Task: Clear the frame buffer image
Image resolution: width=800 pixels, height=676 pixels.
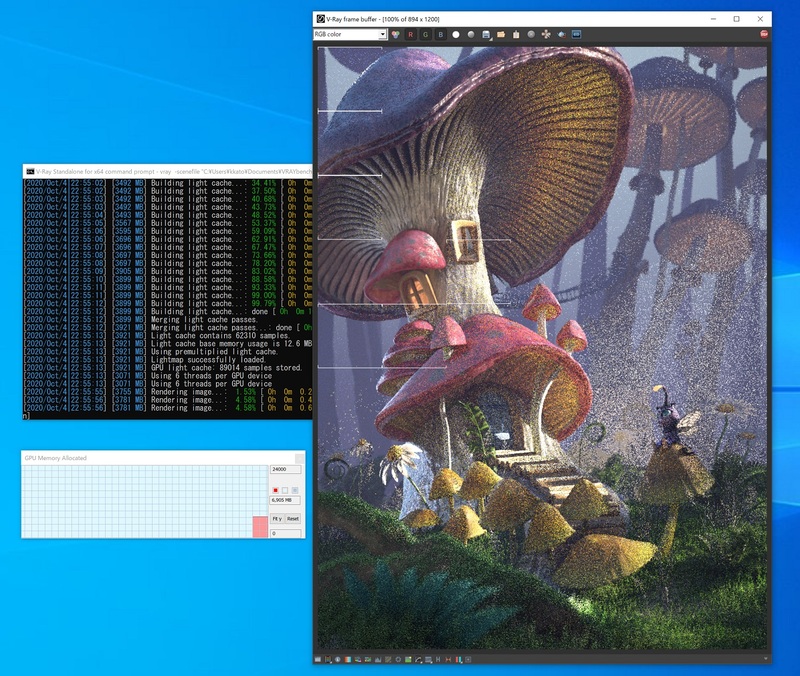Action: tap(516, 34)
